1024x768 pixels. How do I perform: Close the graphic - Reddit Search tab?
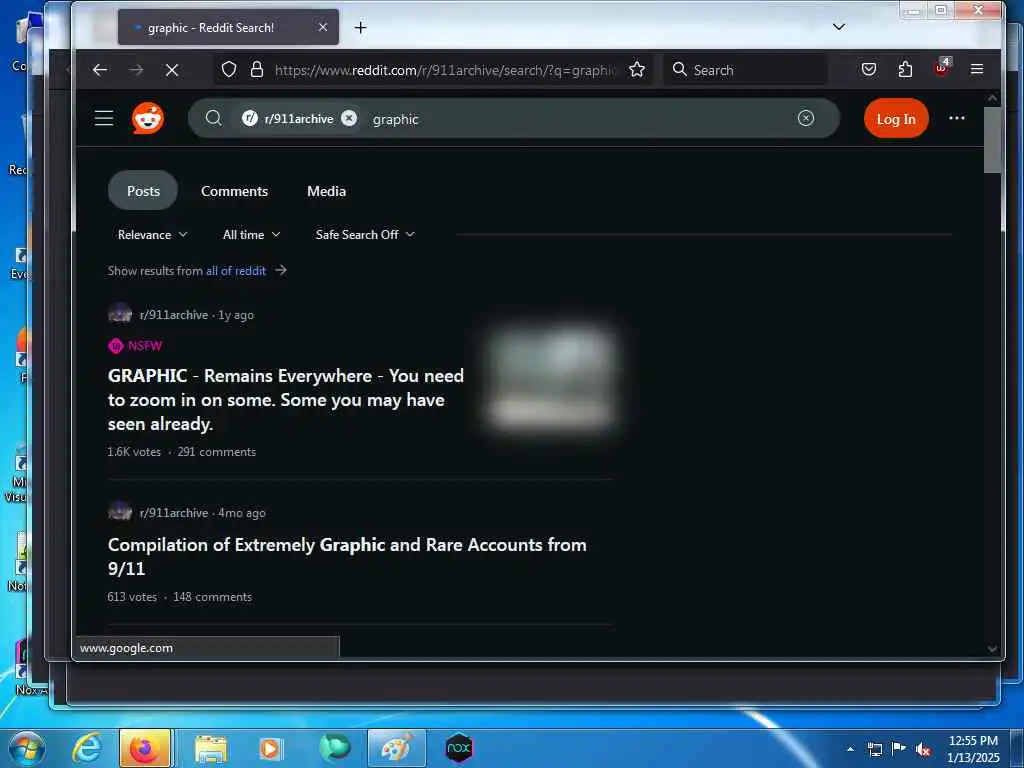click(323, 27)
